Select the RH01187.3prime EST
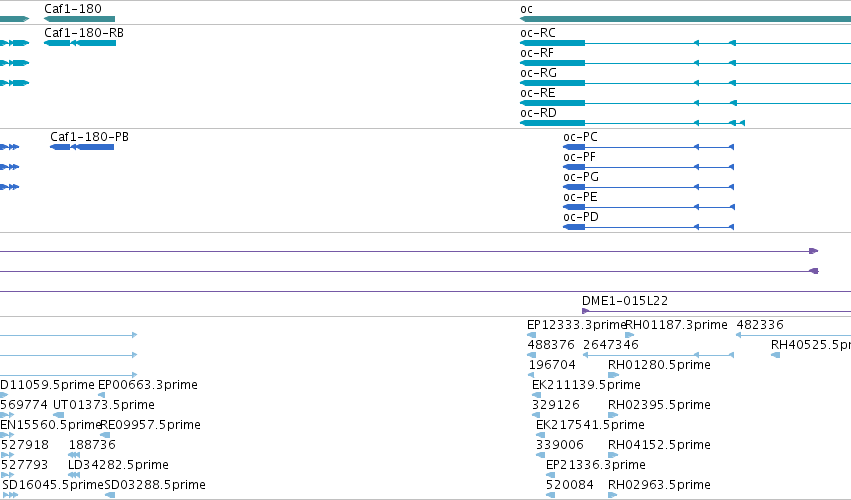Viewport: 851px width, 500px height. click(676, 325)
